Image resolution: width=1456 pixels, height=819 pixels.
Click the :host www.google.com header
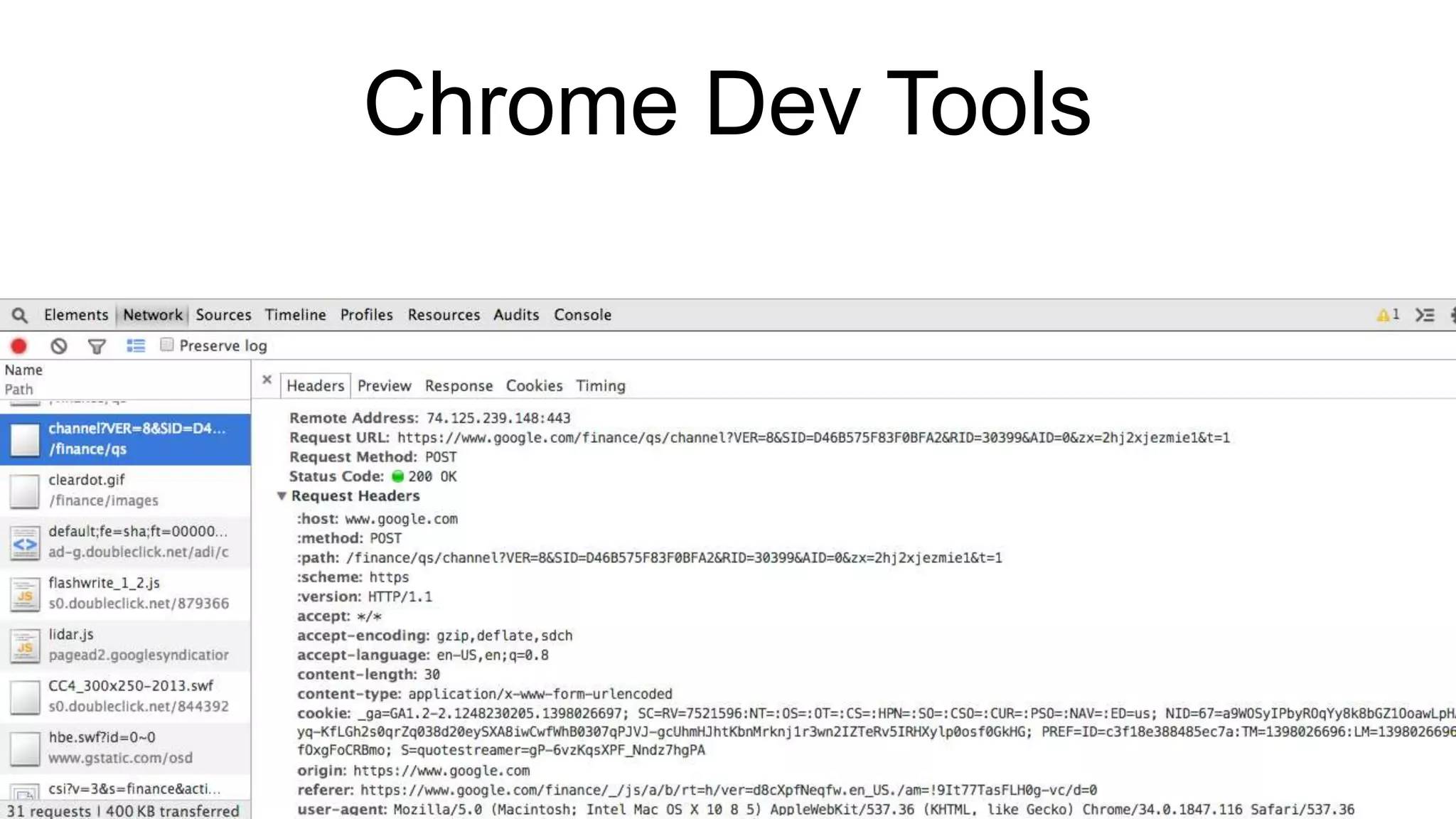click(378, 519)
